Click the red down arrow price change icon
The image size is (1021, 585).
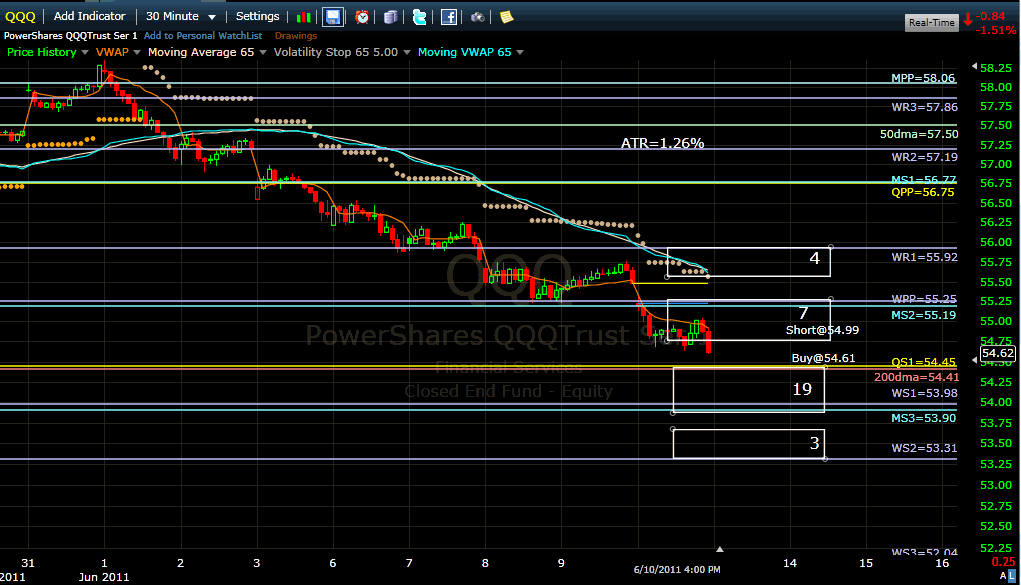coord(968,20)
